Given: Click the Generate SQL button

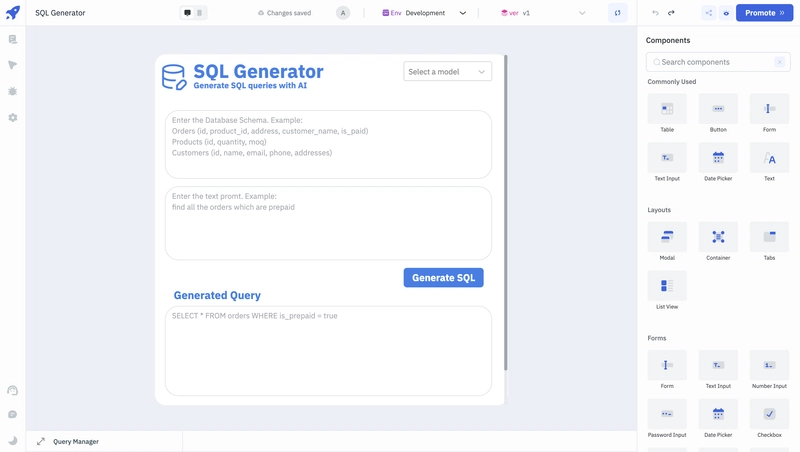Looking at the screenshot, I should (443, 278).
